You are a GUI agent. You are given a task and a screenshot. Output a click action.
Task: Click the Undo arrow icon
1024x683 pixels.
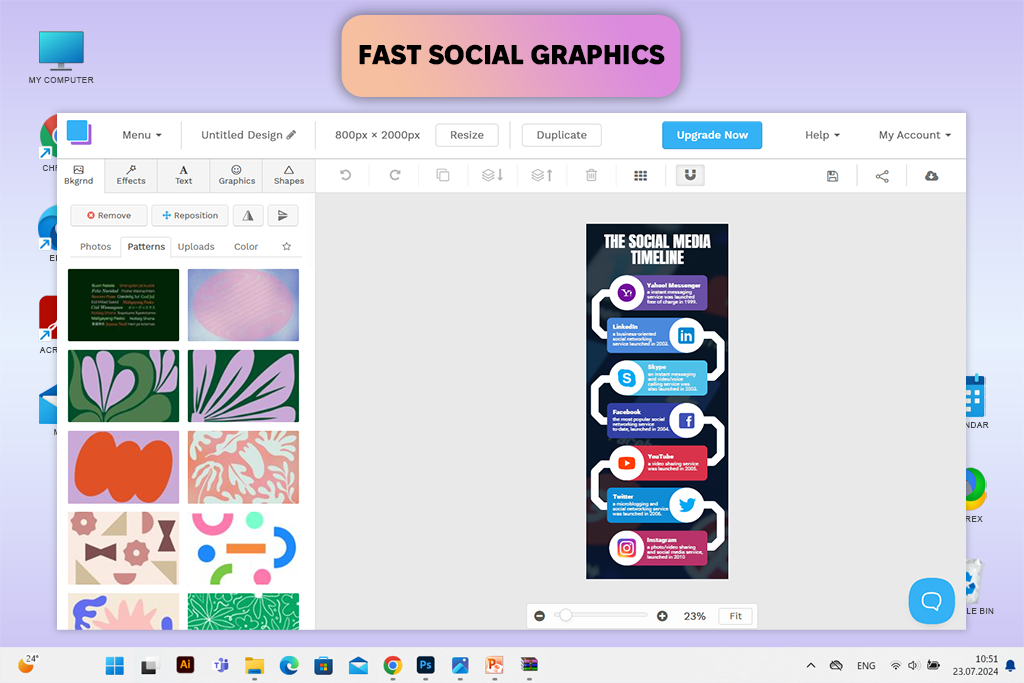[x=345, y=175]
